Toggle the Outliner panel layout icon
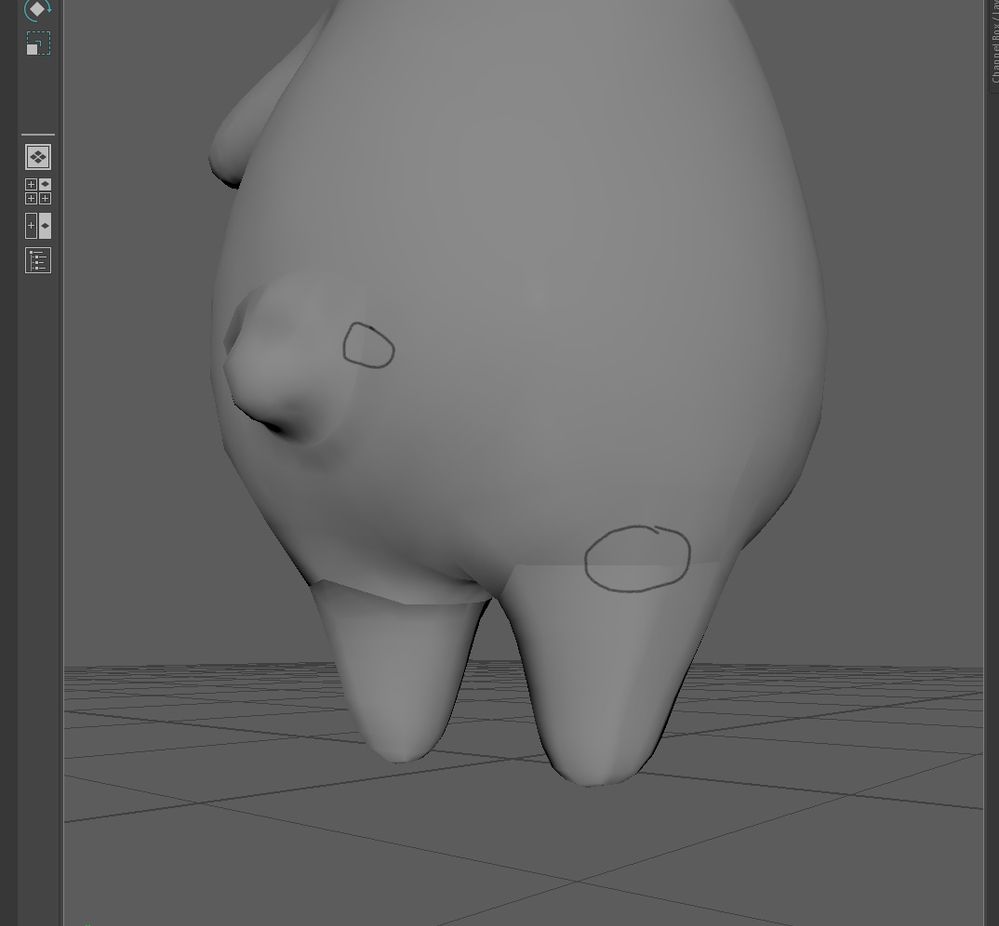The image size is (999, 926). coord(38,261)
